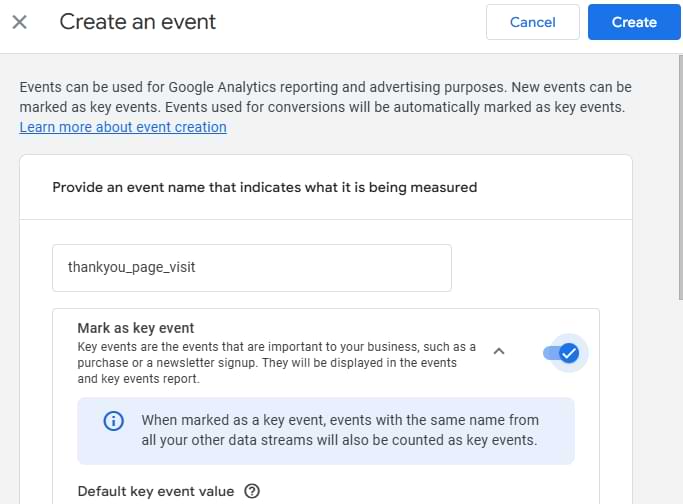Screen dimensions: 683x504
Task: Click the event name card header area
Action: pyautogui.click(x=326, y=187)
